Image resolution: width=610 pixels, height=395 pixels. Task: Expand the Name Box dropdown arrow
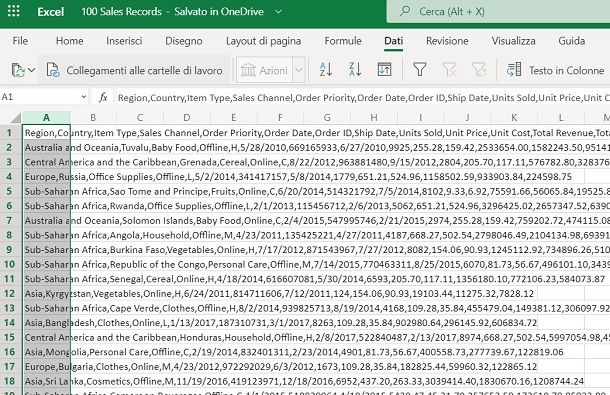[x=83, y=97]
